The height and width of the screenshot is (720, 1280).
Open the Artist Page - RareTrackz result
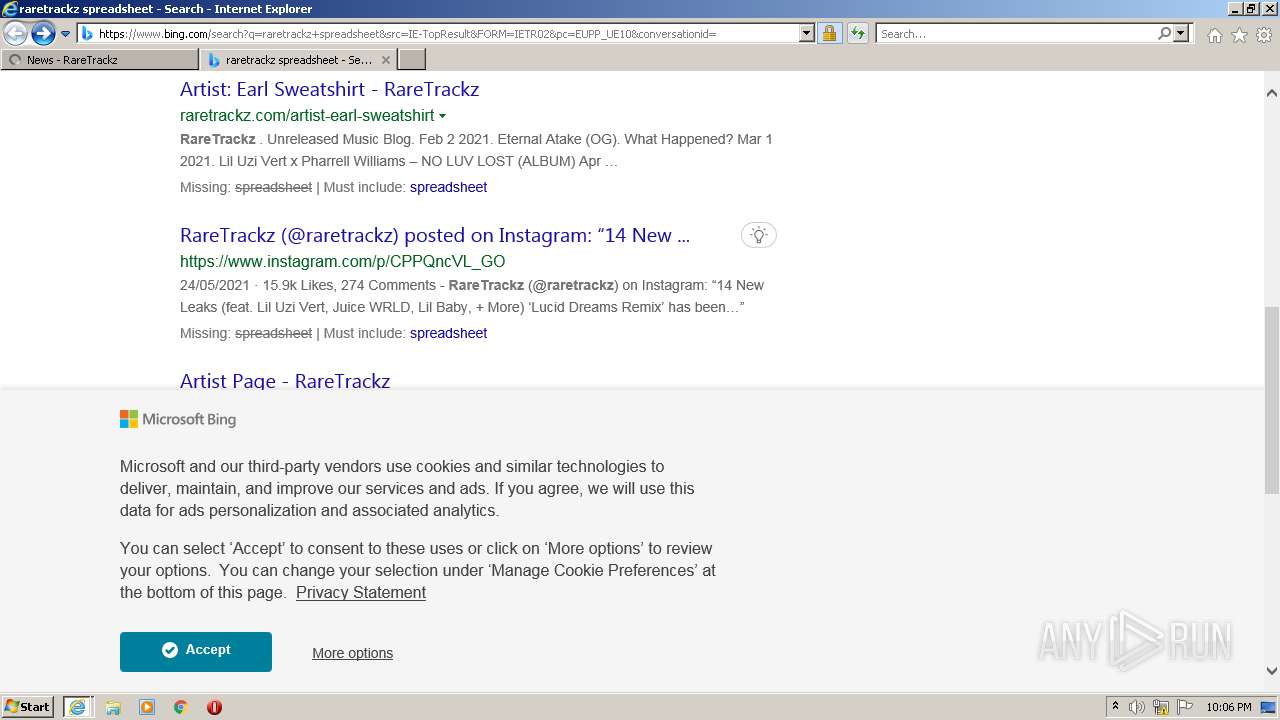click(x=285, y=380)
